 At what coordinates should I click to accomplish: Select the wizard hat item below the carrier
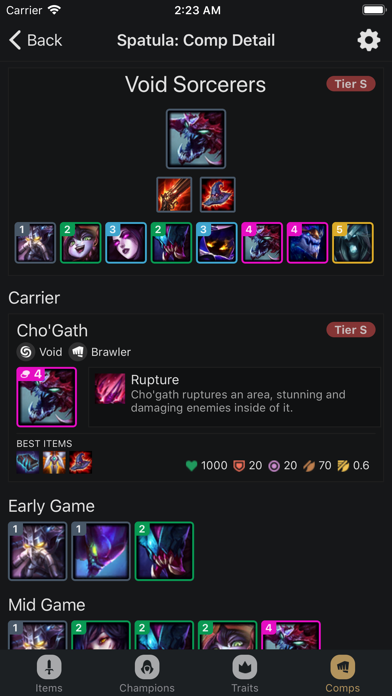pyautogui.click(x=218, y=195)
